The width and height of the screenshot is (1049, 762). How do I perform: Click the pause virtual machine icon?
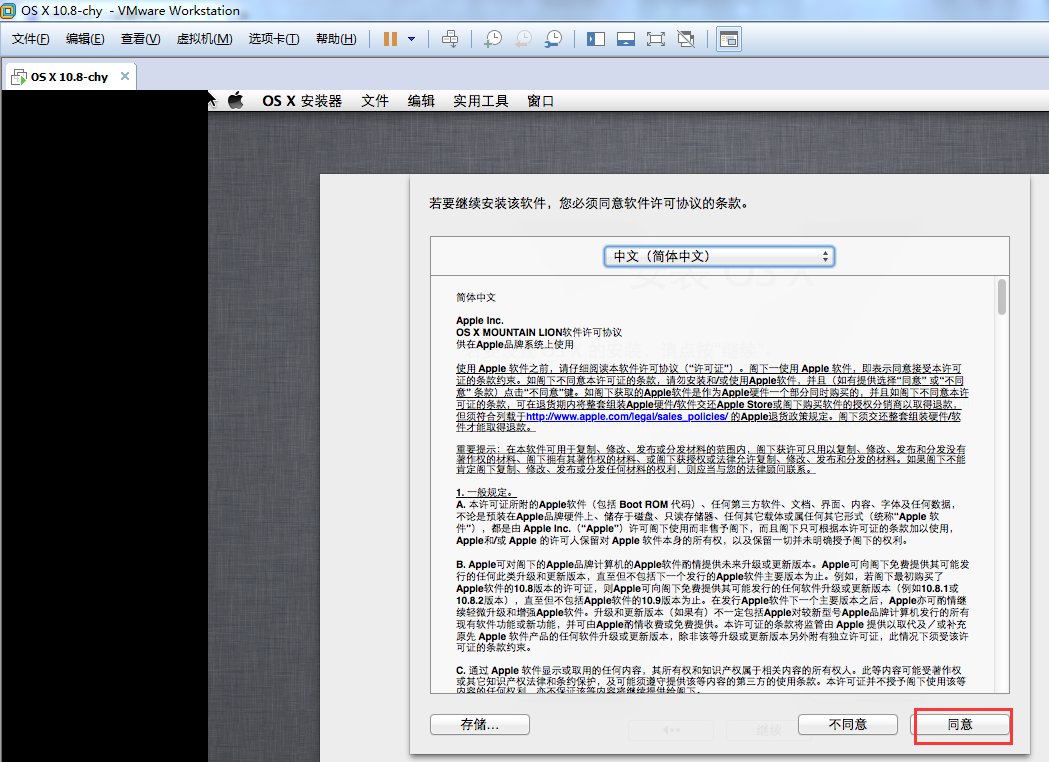coord(390,39)
